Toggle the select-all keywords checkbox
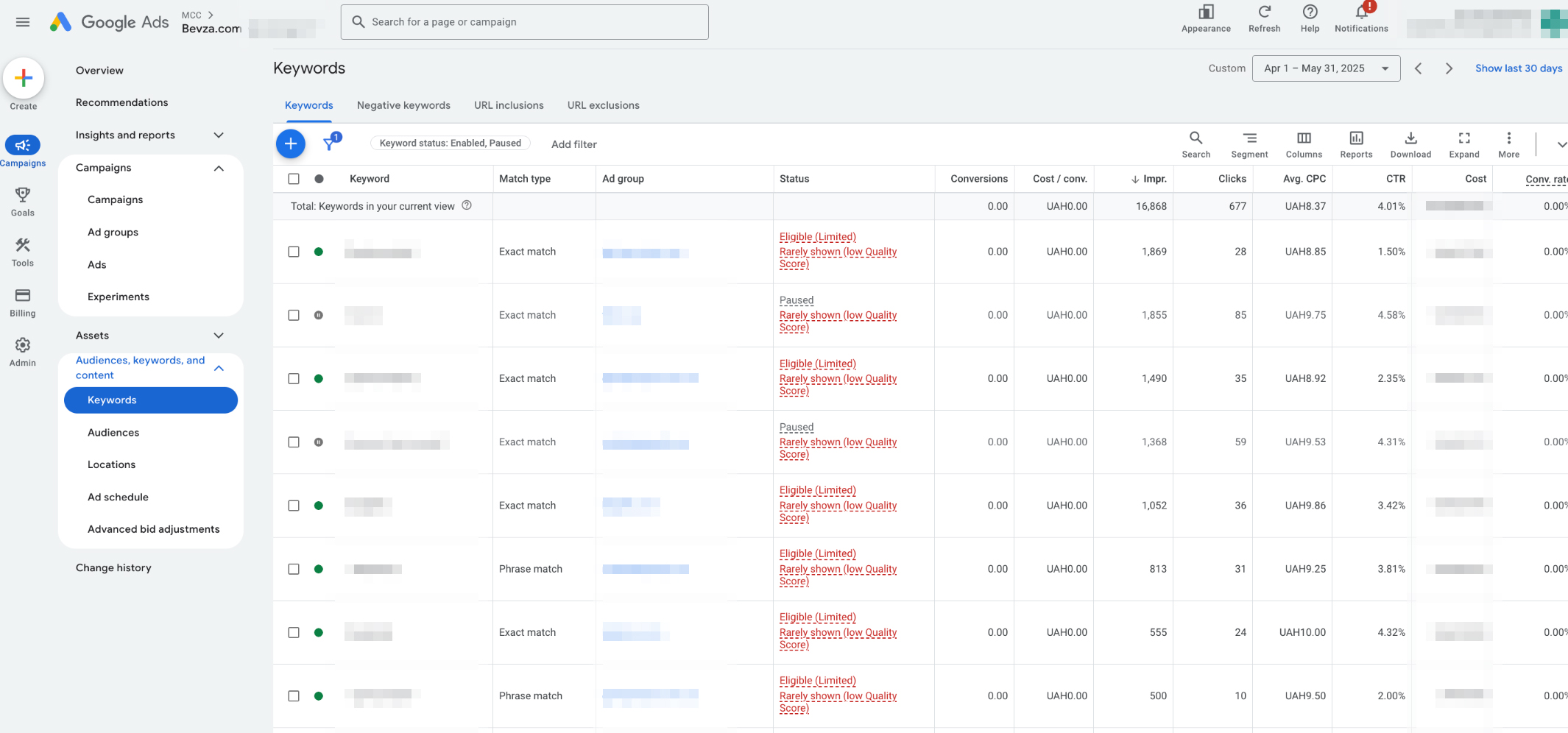Viewport: 1568px width, 733px height. tap(294, 179)
